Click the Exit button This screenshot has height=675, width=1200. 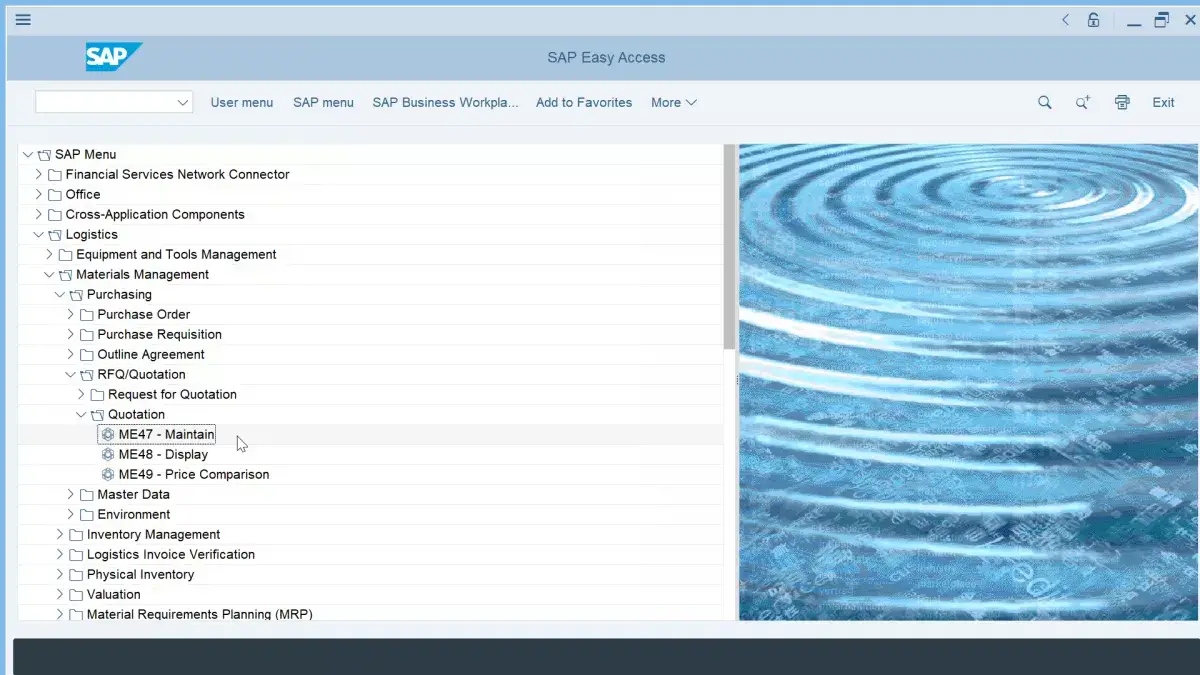[x=1163, y=102]
